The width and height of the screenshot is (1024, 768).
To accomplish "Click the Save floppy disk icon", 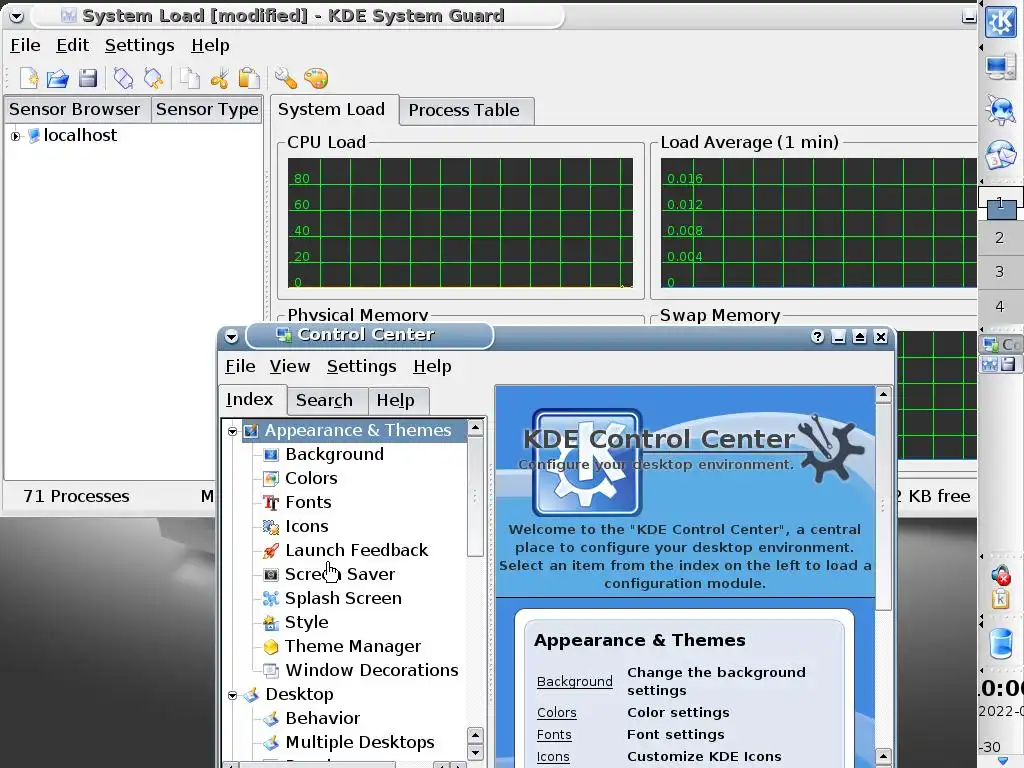I will (88, 78).
